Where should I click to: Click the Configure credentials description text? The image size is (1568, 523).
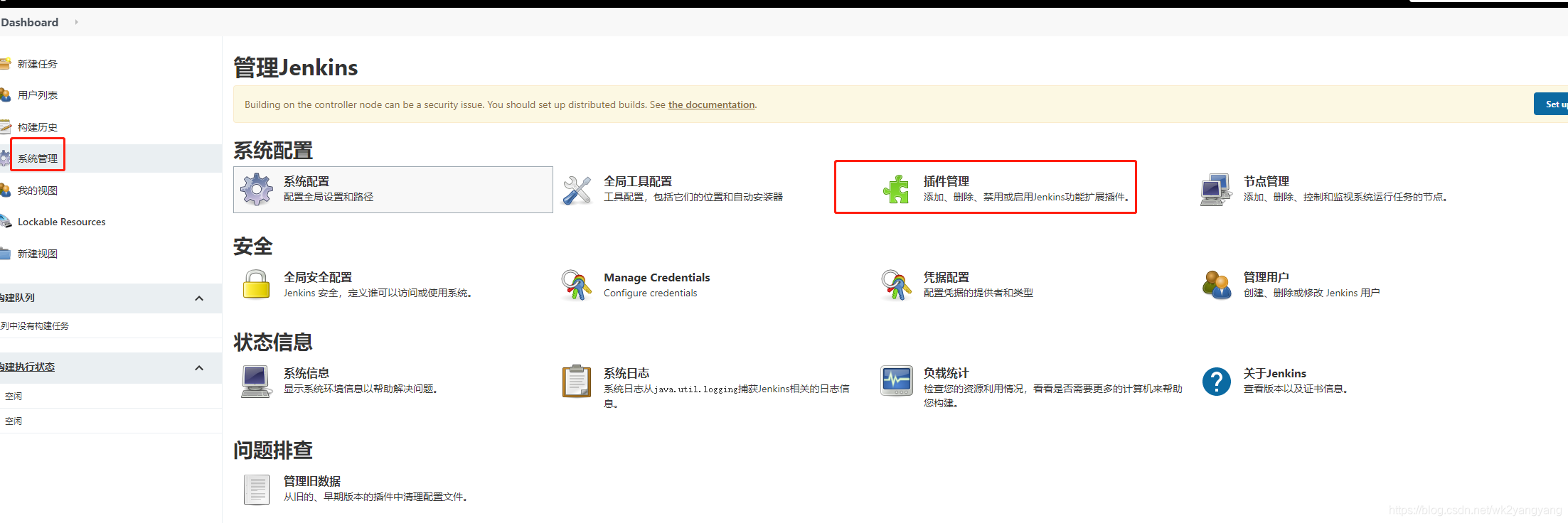pos(650,293)
